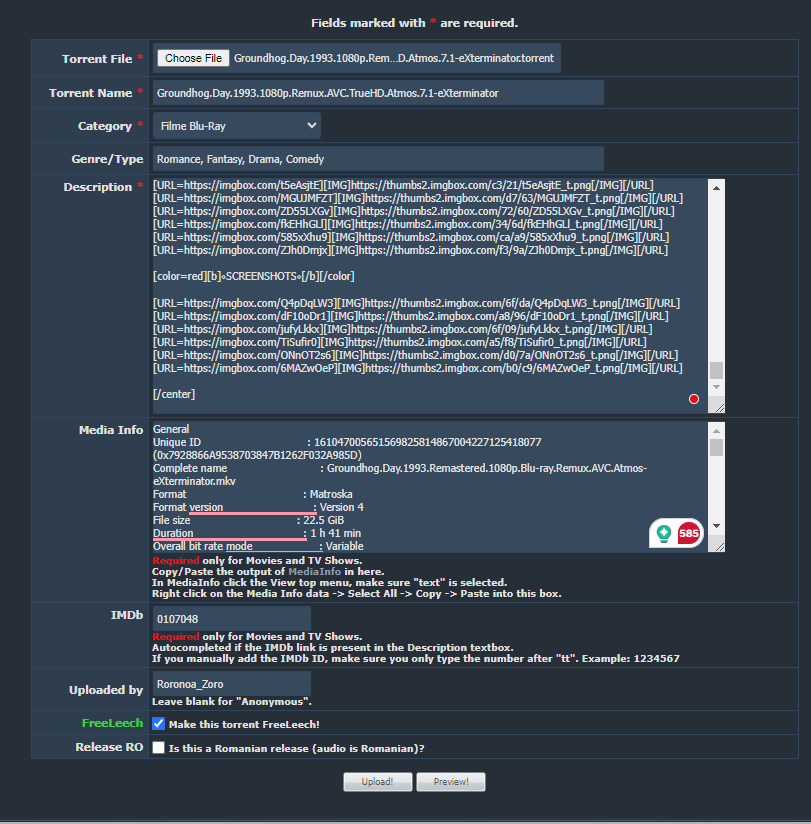Viewport: 811px width, 824px height.
Task: Click the Upload! button
Action: [x=377, y=781]
